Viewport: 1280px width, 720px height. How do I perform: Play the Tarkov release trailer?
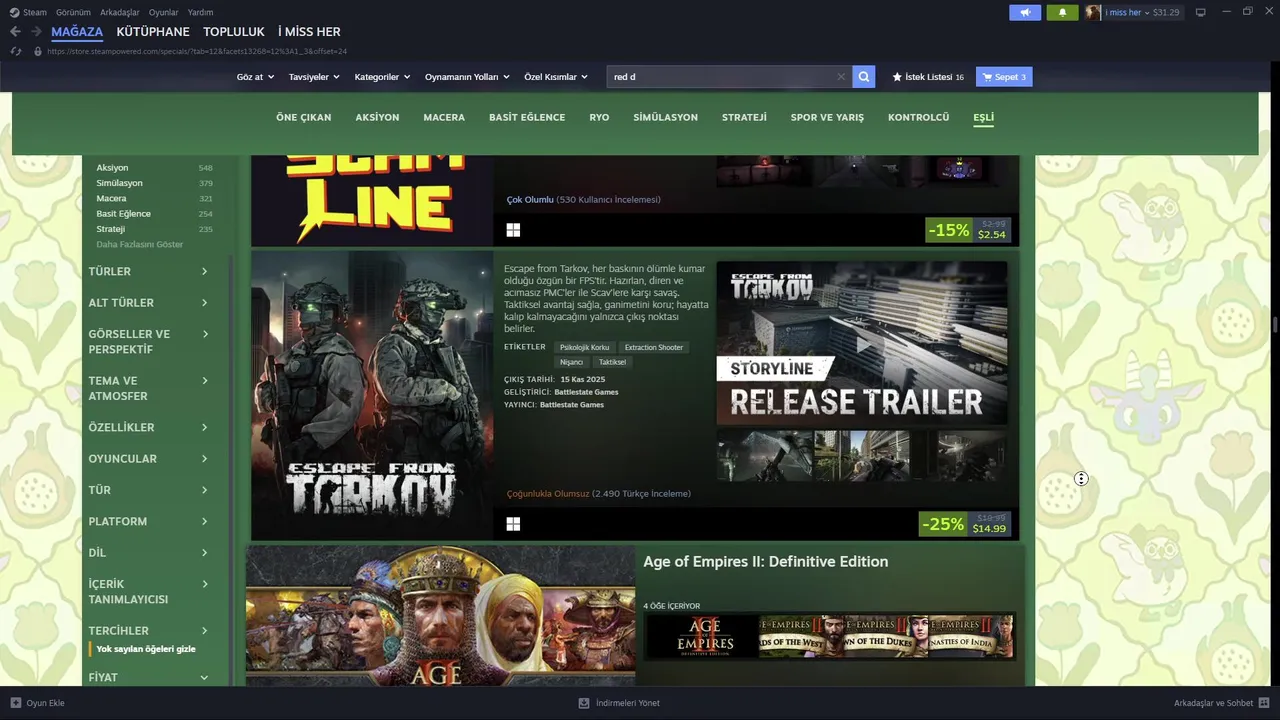click(x=869, y=344)
